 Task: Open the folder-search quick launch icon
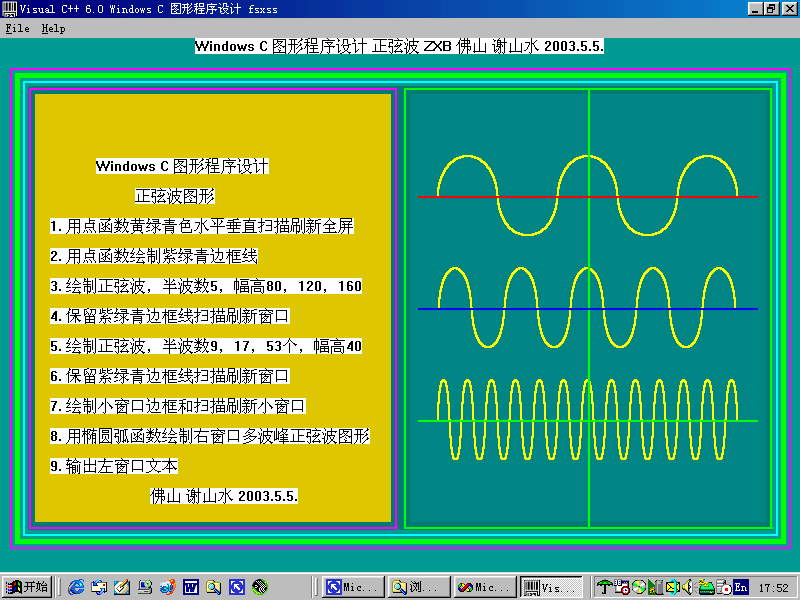tap(214, 587)
